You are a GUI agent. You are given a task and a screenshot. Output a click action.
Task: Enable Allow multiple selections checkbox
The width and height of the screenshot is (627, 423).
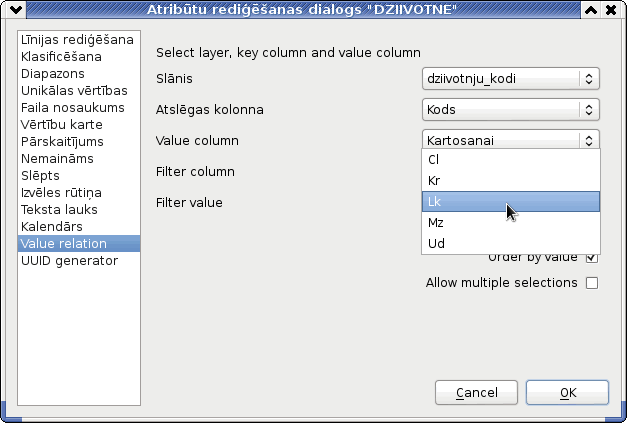pos(592,283)
